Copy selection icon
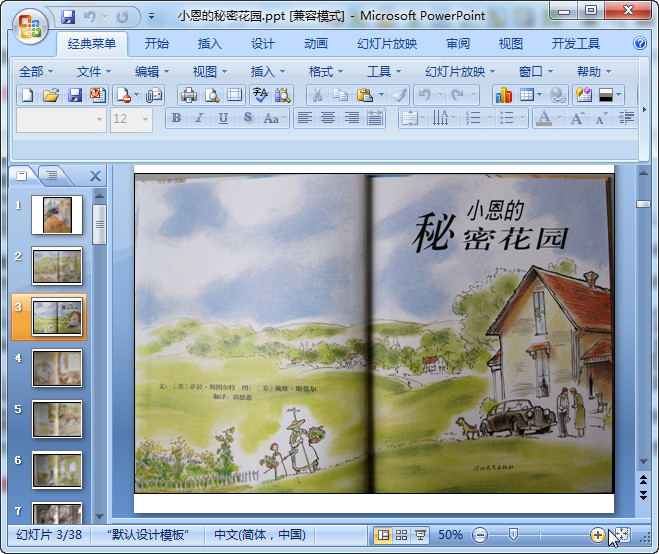 click(340, 95)
